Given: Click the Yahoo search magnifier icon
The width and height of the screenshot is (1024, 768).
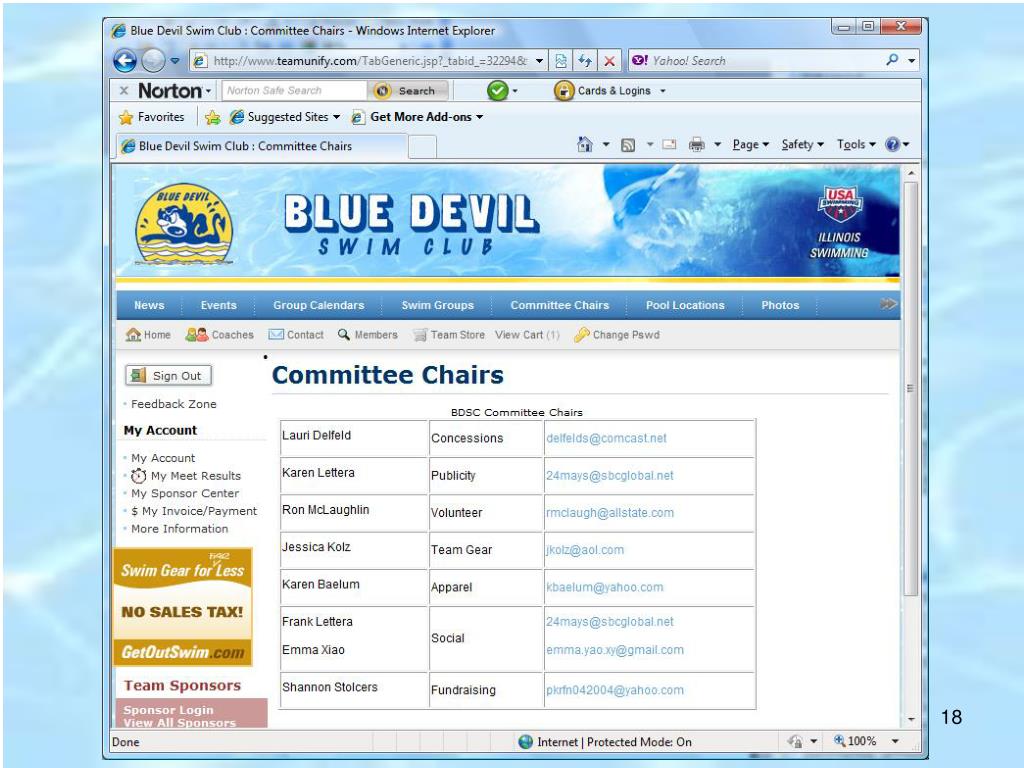Looking at the screenshot, I should (x=892, y=60).
